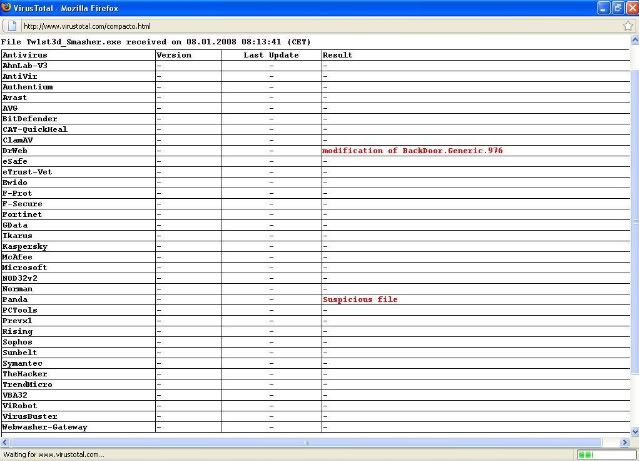Click the DrWeb result 'modification of BackDoor.Generic.976'
The width and height of the screenshot is (639, 461).
[412, 150]
